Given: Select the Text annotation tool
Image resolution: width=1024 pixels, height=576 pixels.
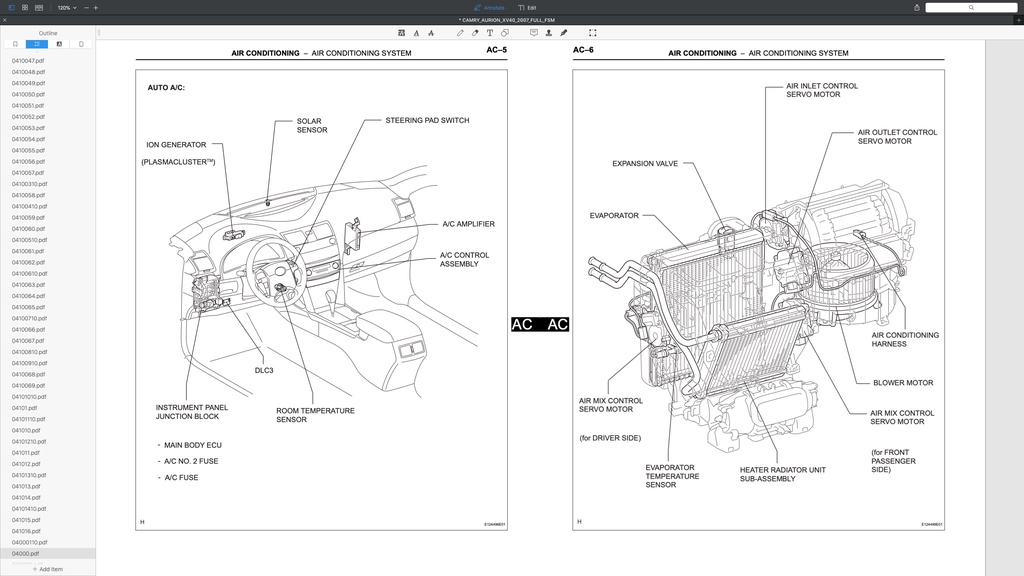Looking at the screenshot, I should point(489,32).
